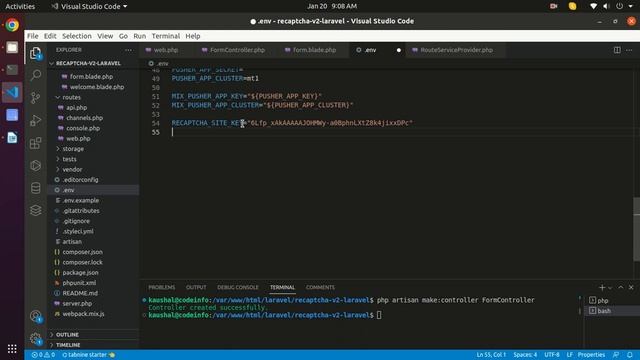Click the feedback icon in status bar
Screen dimensions: 640x360
pos(616,355)
